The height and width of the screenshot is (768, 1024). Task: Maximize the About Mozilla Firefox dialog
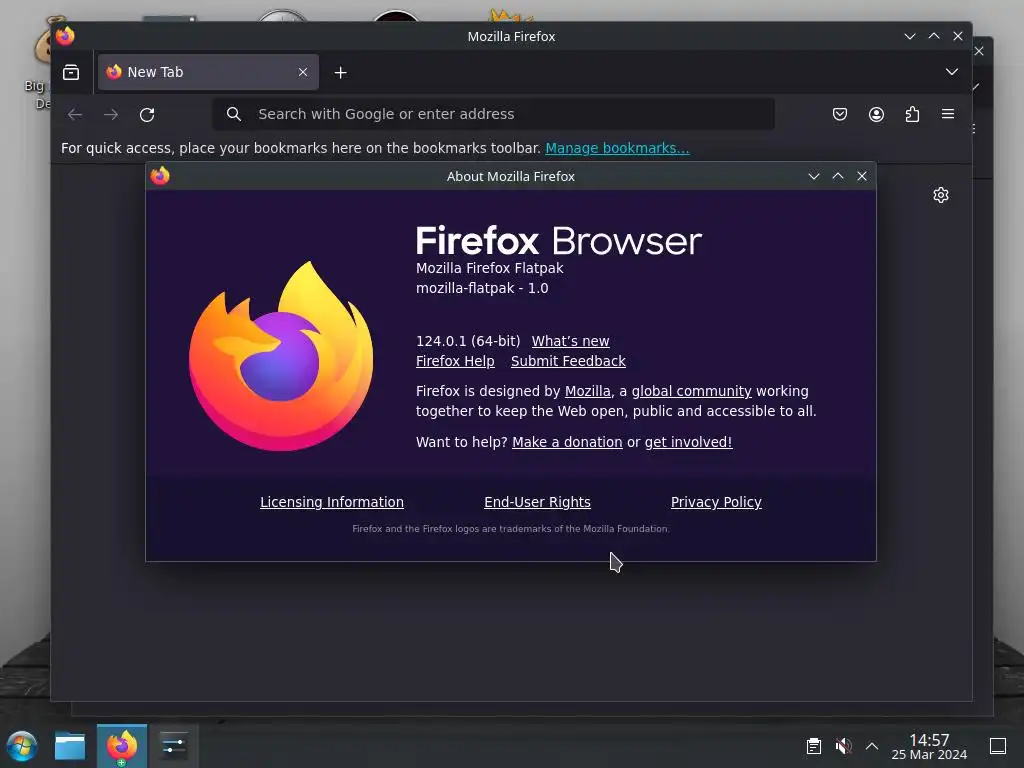tap(838, 176)
